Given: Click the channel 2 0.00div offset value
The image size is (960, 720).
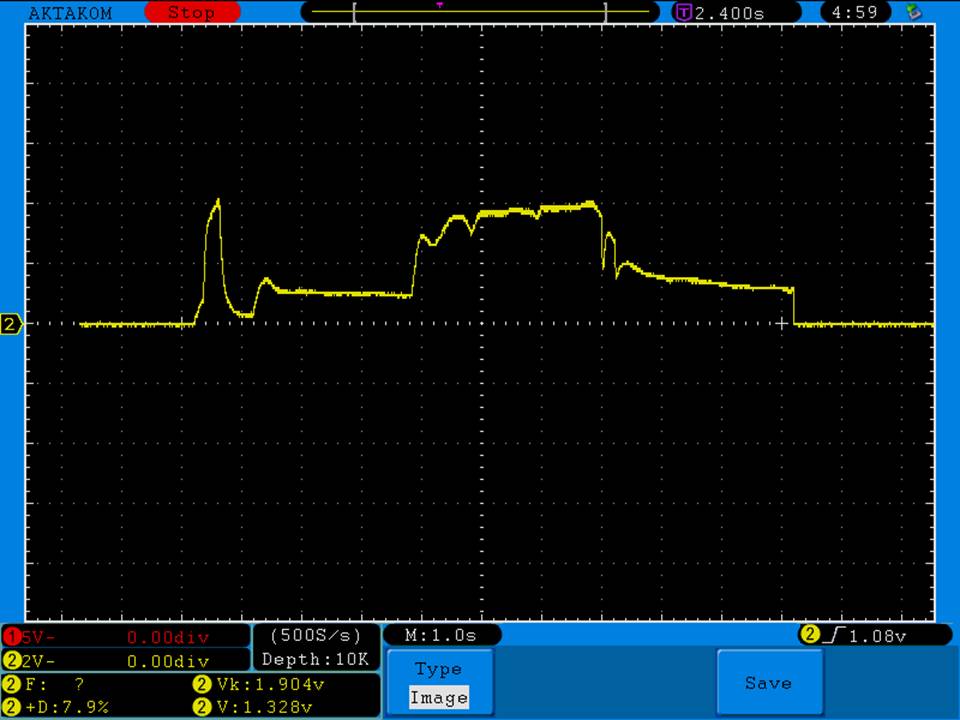Looking at the screenshot, I should [168, 661].
